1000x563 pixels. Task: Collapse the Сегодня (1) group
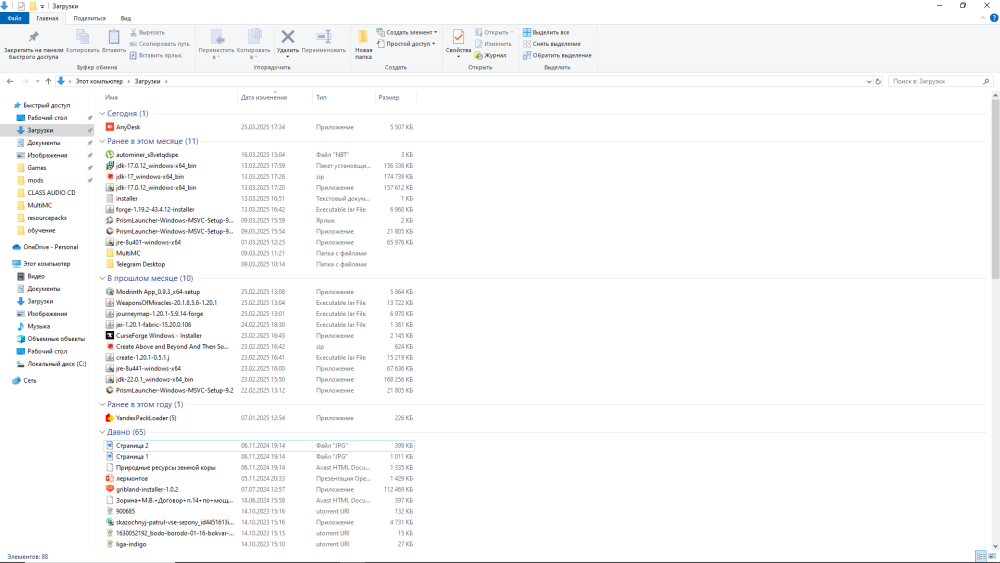point(102,113)
